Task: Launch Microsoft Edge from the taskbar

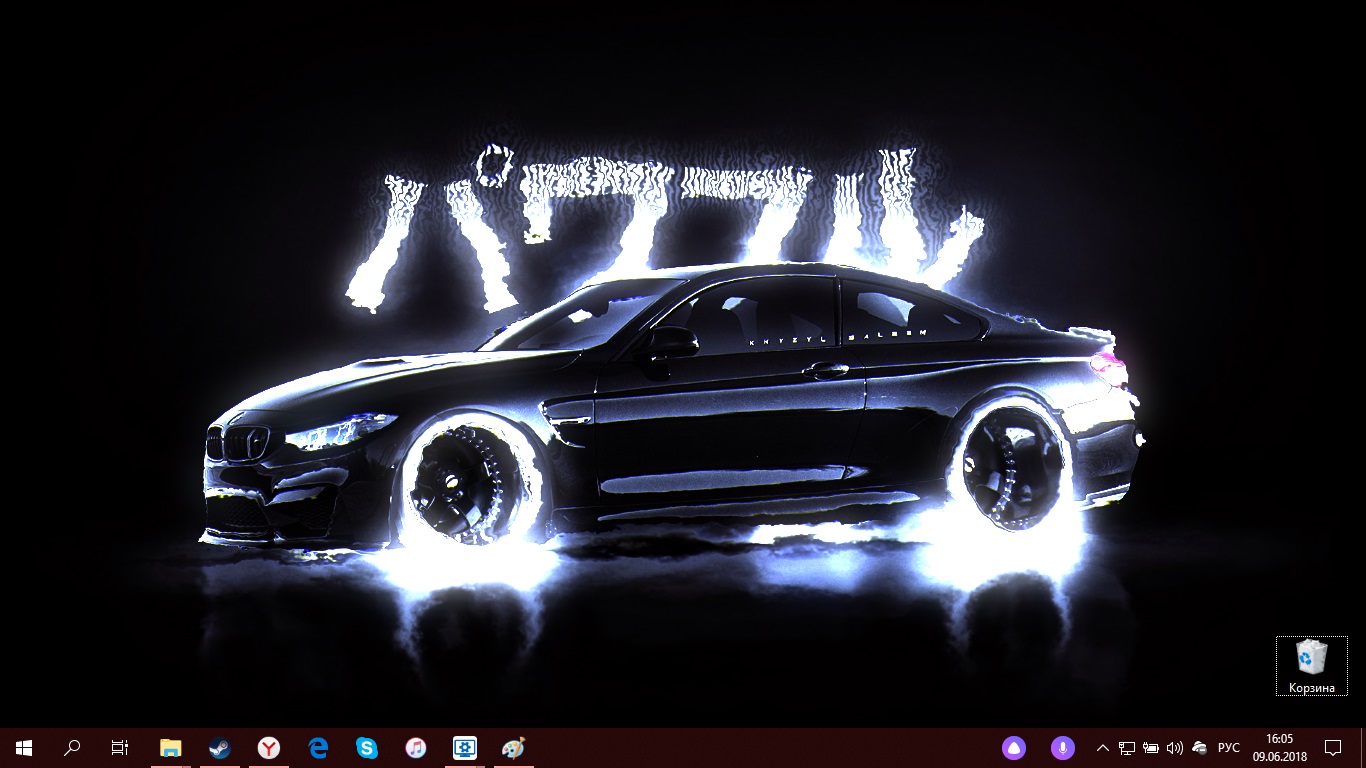Action: (318, 747)
